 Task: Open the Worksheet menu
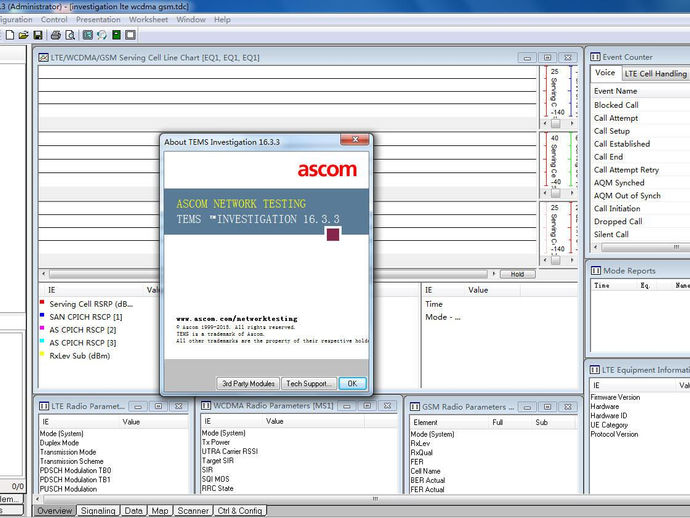point(148,19)
